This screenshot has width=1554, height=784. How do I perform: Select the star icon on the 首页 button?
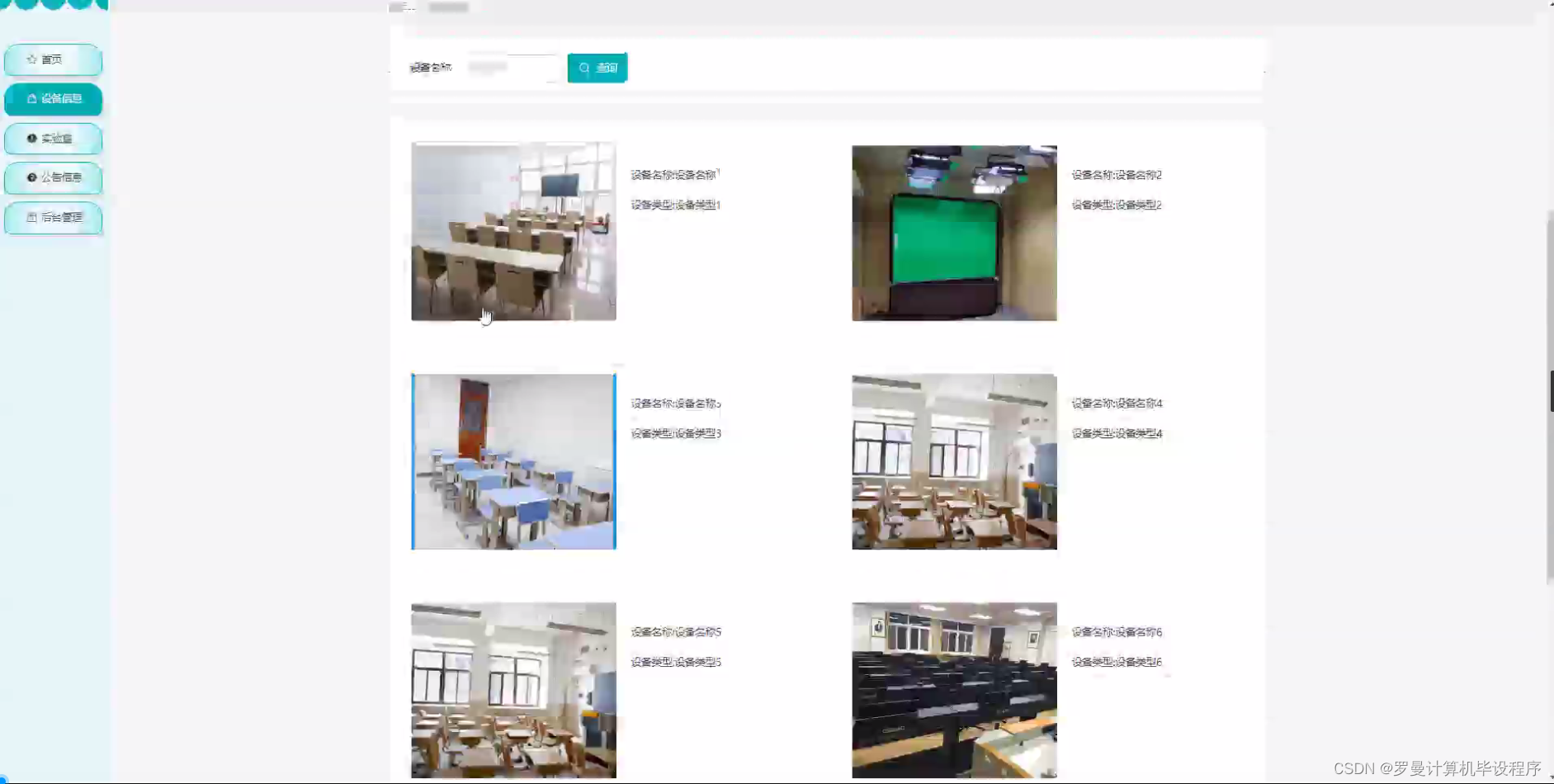point(31,59)
